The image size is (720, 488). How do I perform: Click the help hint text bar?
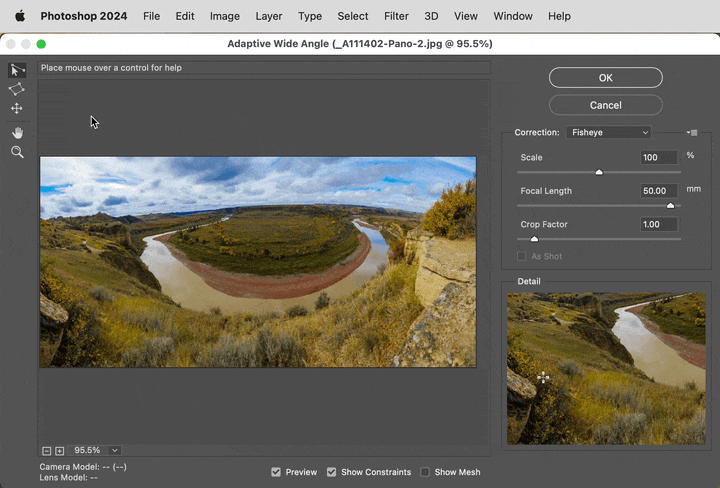tap(264, 68)
